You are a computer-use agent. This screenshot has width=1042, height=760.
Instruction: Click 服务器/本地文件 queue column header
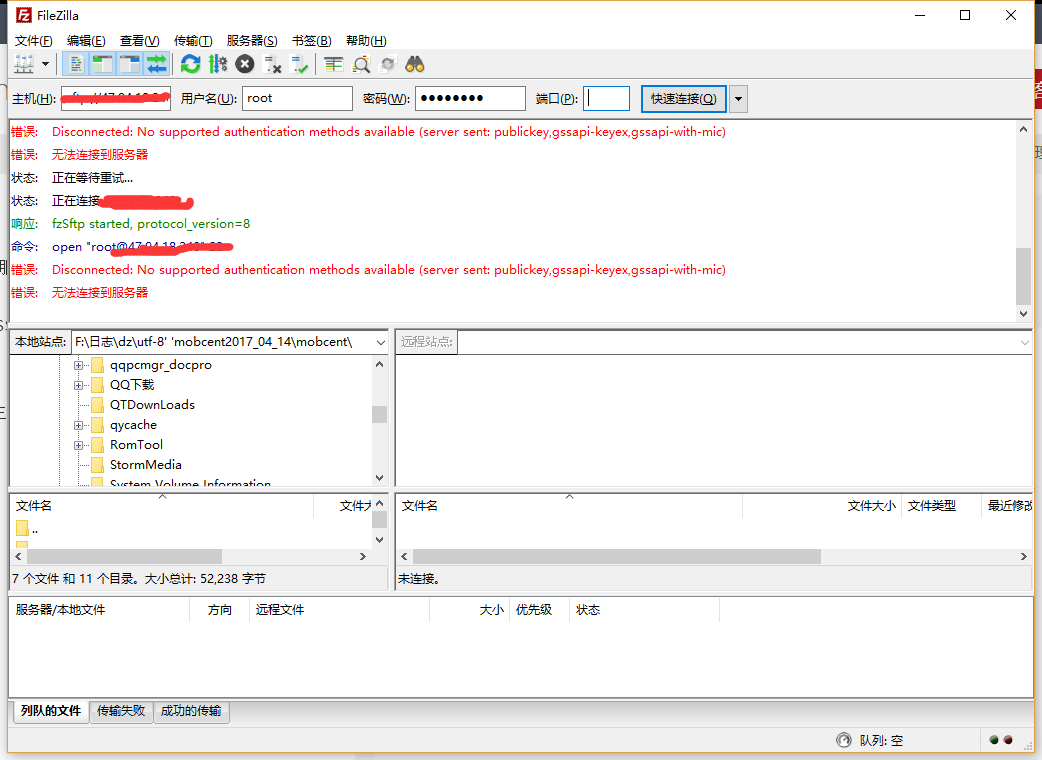(x=100, y=610)
